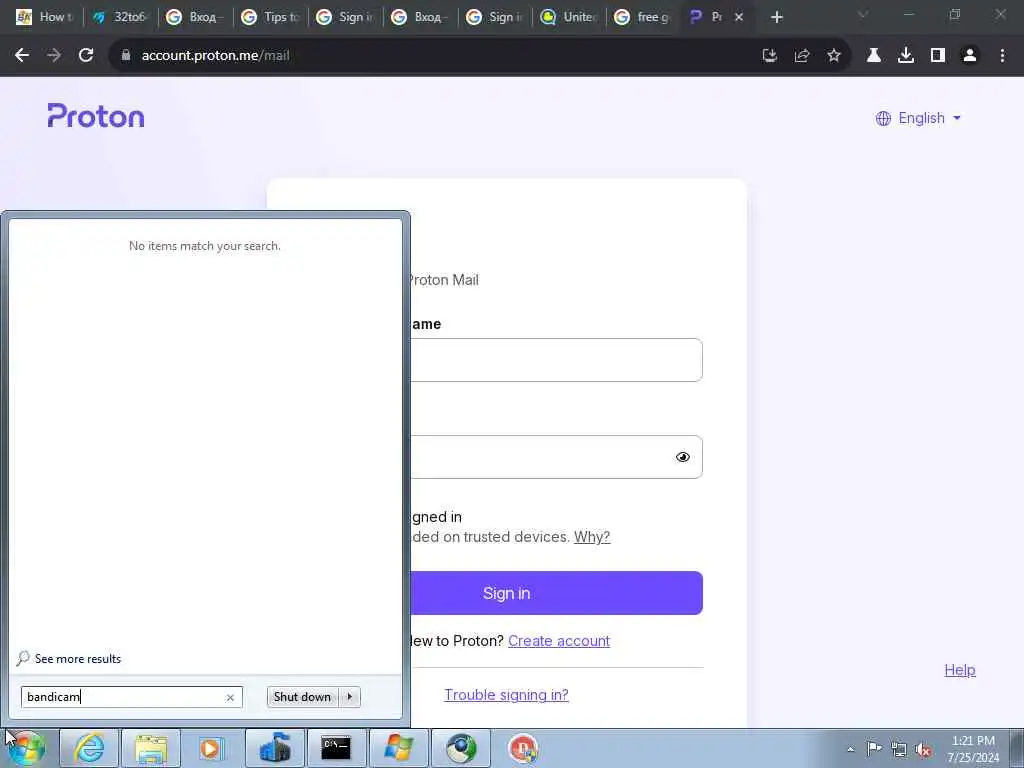Clear the Start menu search box

[230, 697]
